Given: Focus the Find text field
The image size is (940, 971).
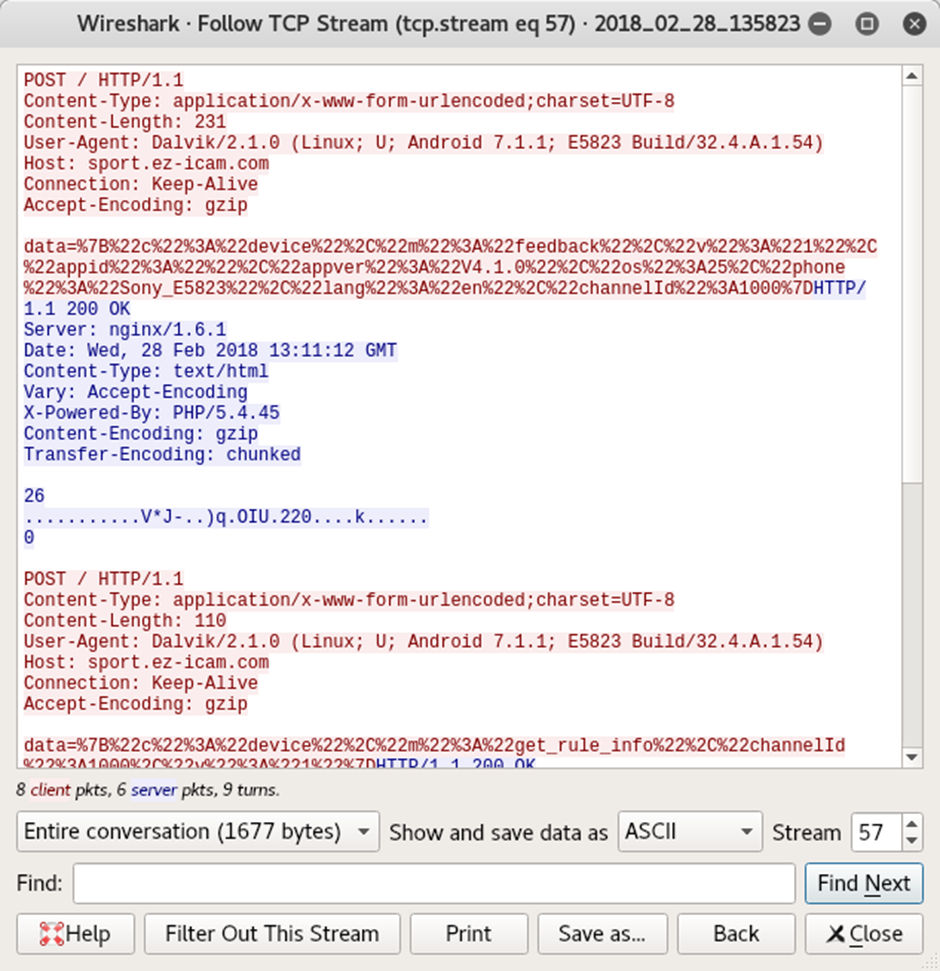Looking at the screenshot, I should tap(434, 883).
